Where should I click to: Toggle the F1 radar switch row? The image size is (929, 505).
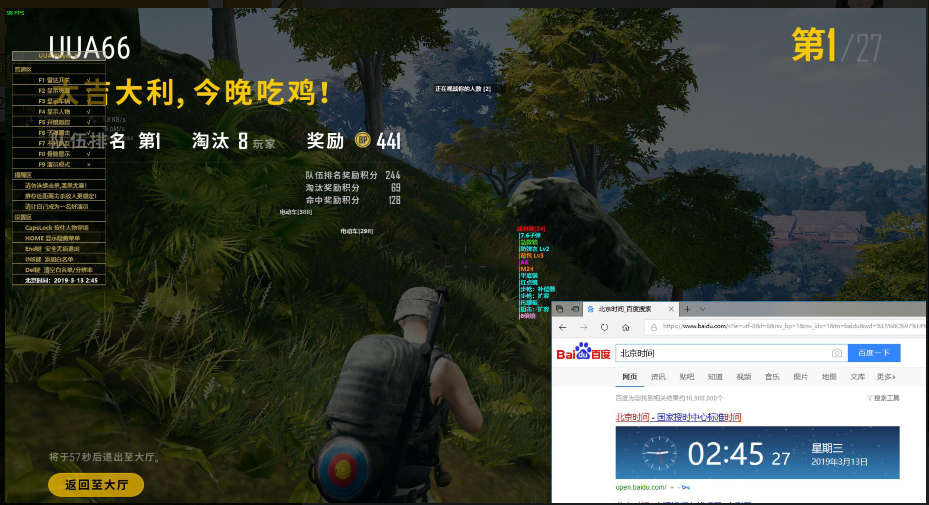coord(59,80)
